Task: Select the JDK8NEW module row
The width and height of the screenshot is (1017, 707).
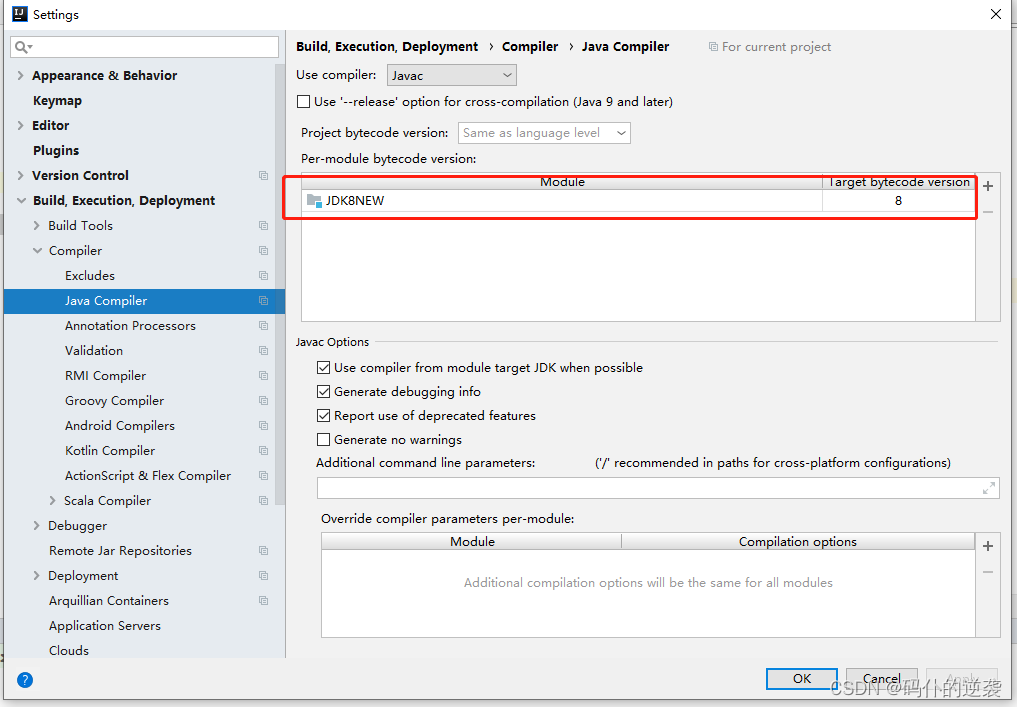Action: click(638, 200)
